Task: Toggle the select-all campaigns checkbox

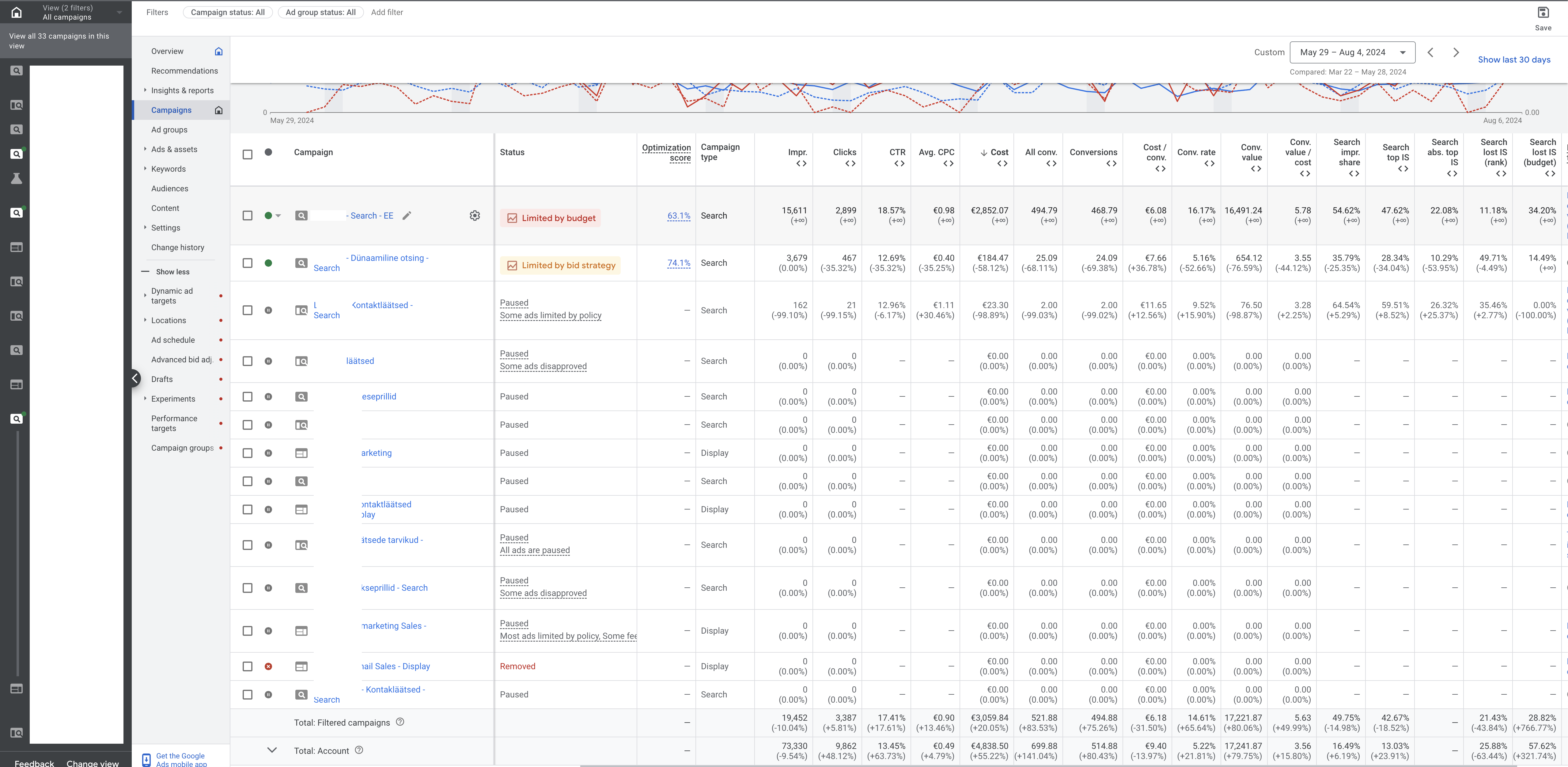Action: pyautogui.click(x=247, y=155)
